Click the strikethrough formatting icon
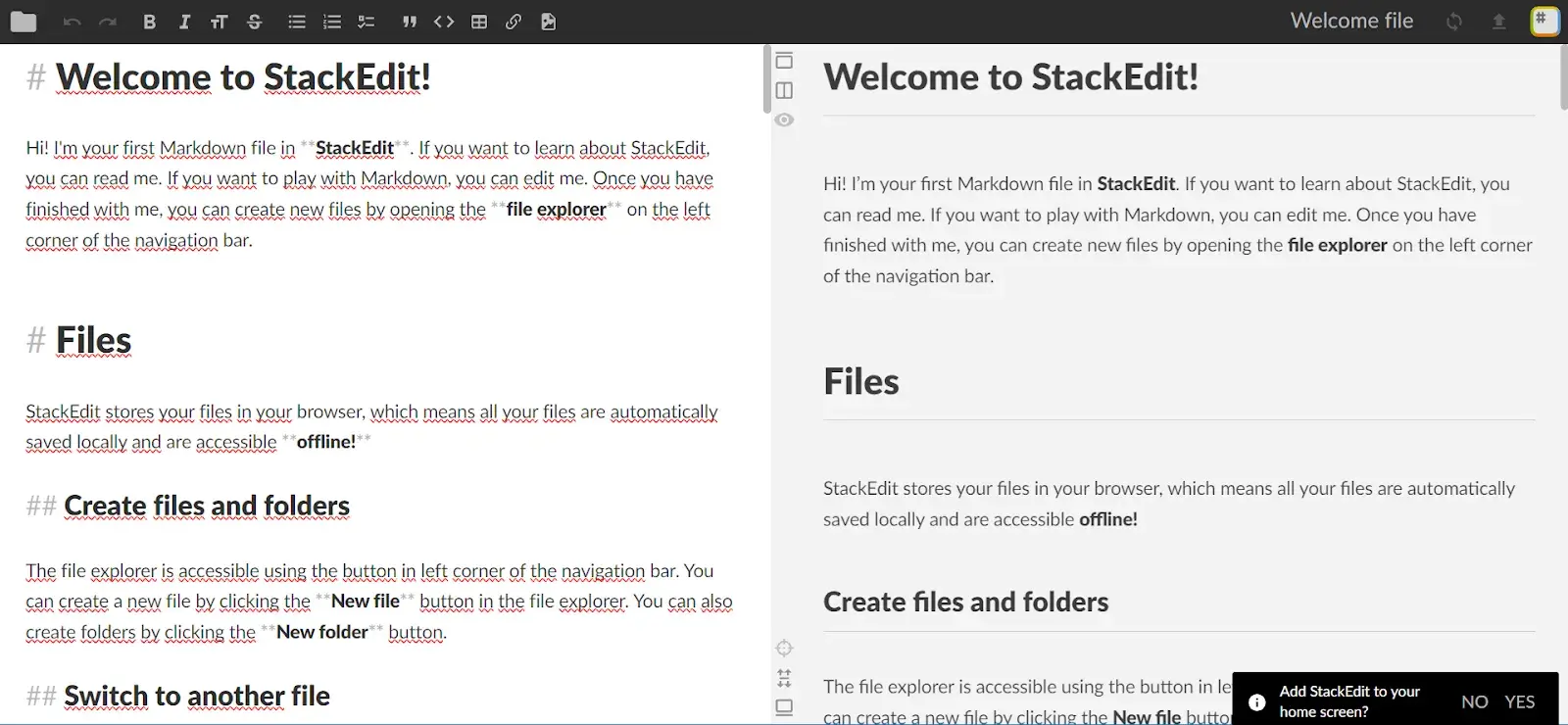The width and height of the screenshot is (1568, 725). (x=255, y=22)
